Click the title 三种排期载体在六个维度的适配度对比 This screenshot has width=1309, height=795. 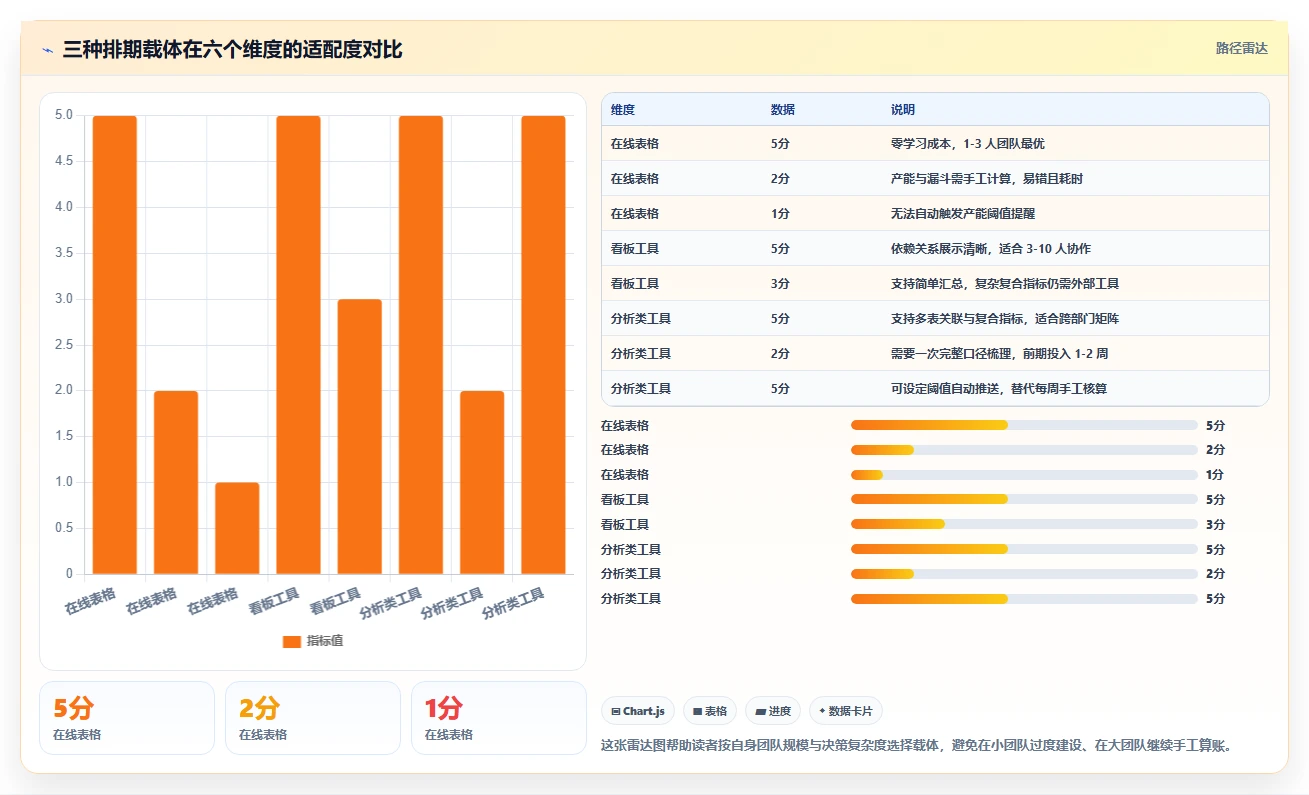[x=232, y=50]
